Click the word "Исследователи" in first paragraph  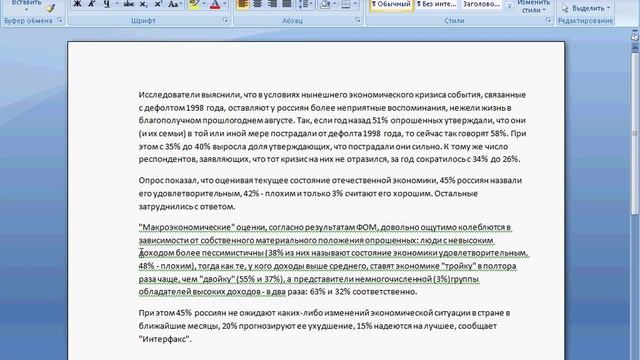[169, 95]
